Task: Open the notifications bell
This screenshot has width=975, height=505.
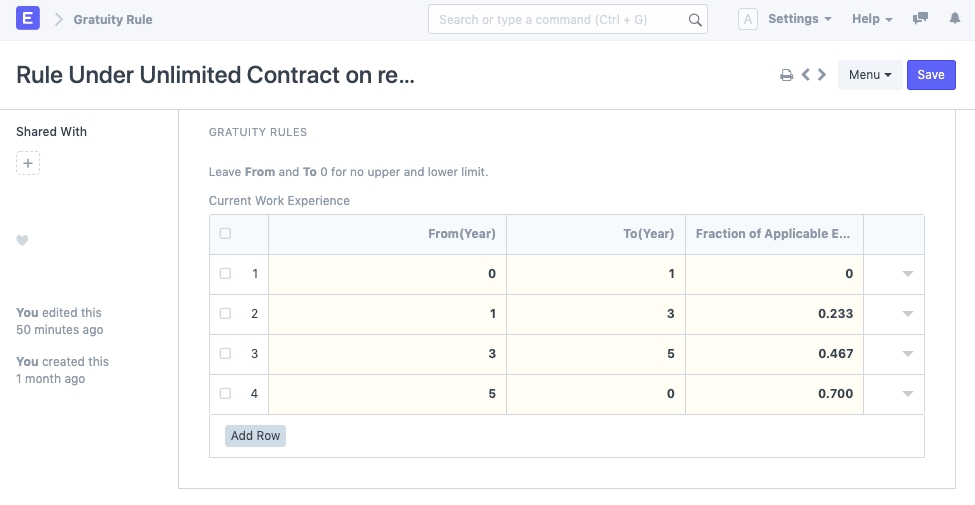Action: point(953,19)
